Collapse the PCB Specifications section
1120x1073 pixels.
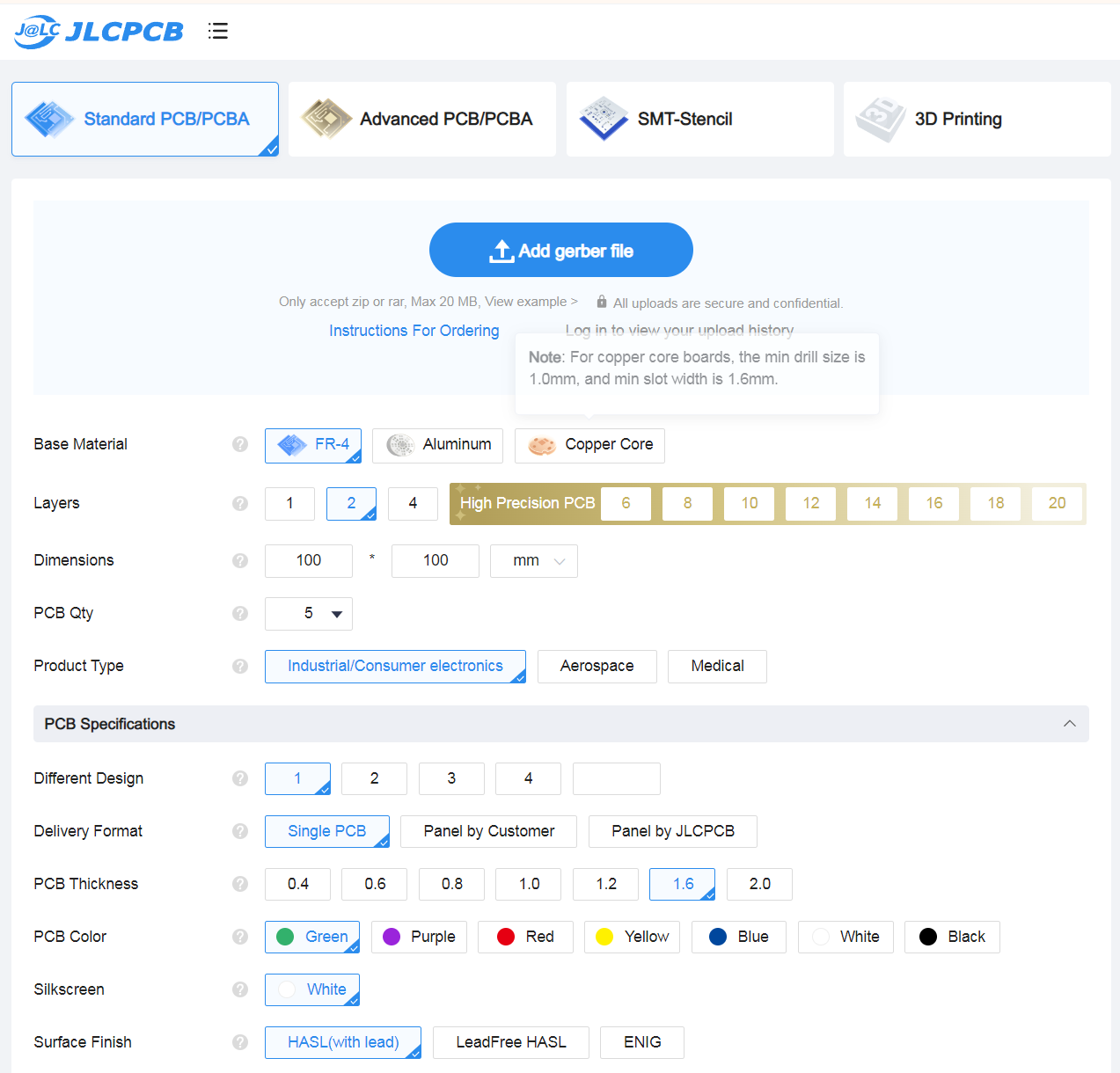[x=1070, y=724]
